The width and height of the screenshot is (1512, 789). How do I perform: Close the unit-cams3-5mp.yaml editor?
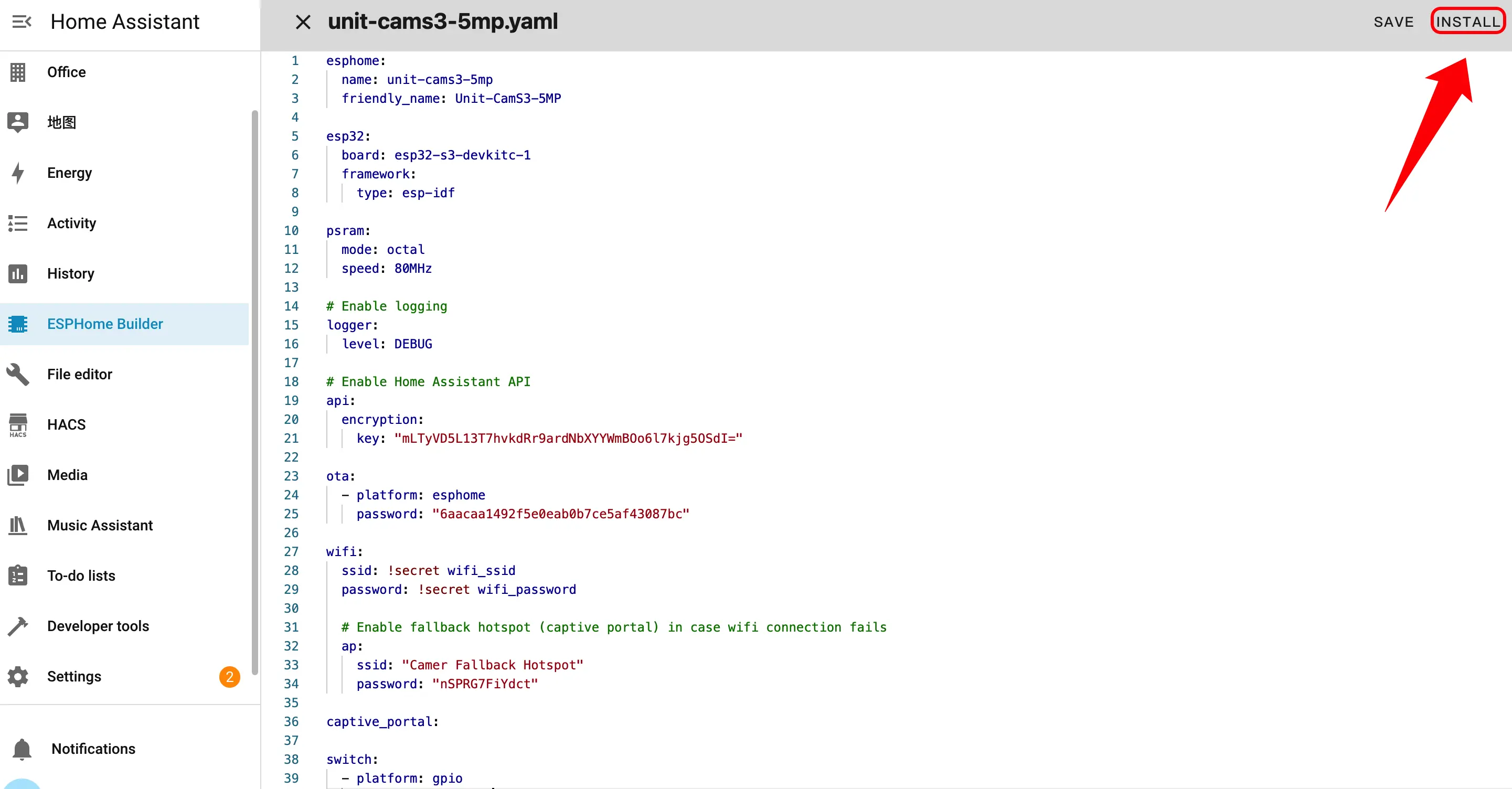[303, 23]
